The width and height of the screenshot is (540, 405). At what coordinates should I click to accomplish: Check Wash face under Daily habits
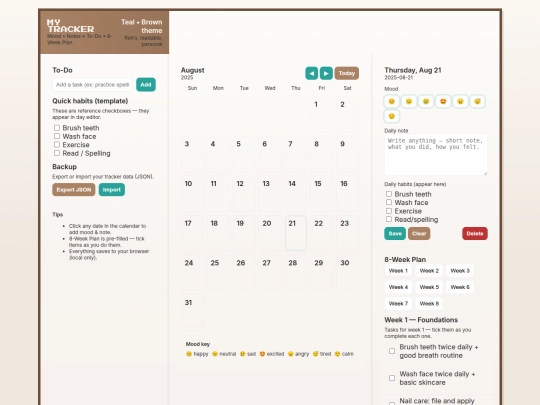point(389,202)
